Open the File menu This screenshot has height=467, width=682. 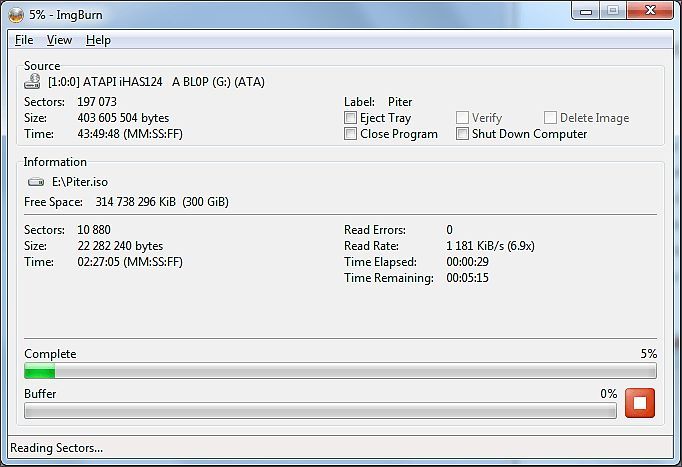pyautogui.click(x=24, y=40)
